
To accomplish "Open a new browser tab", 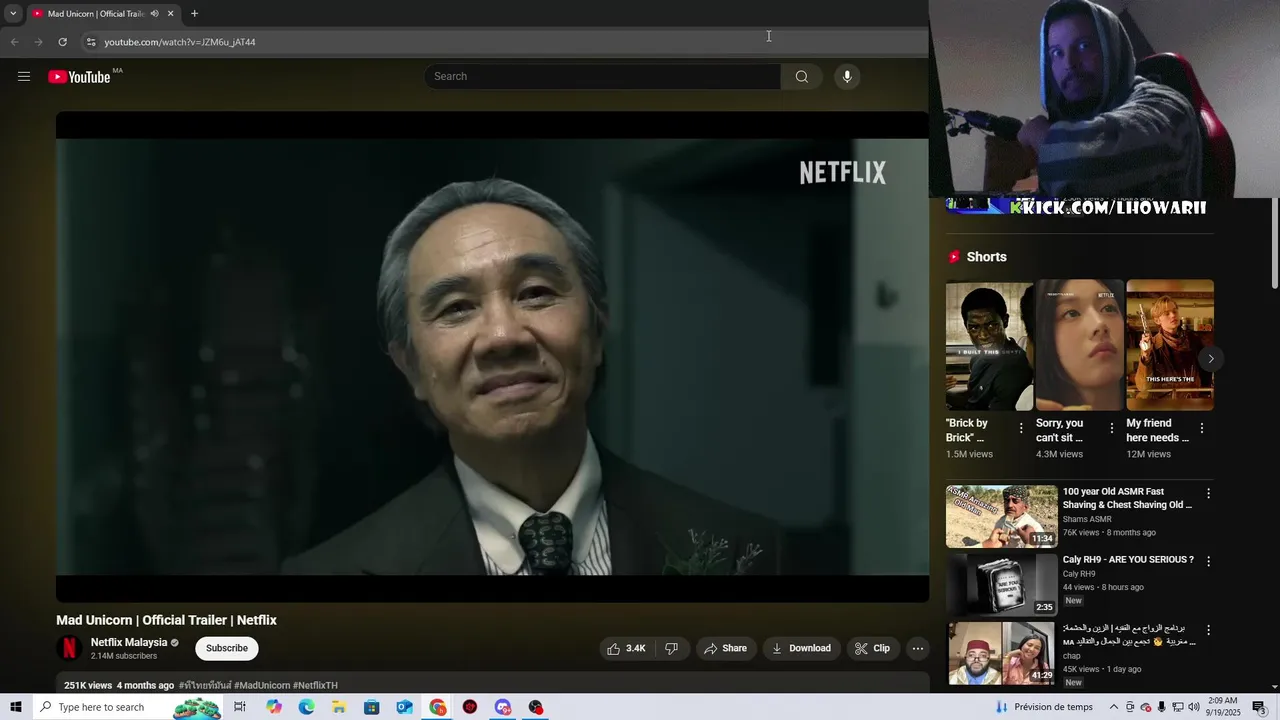I will [x=194, y=14].
